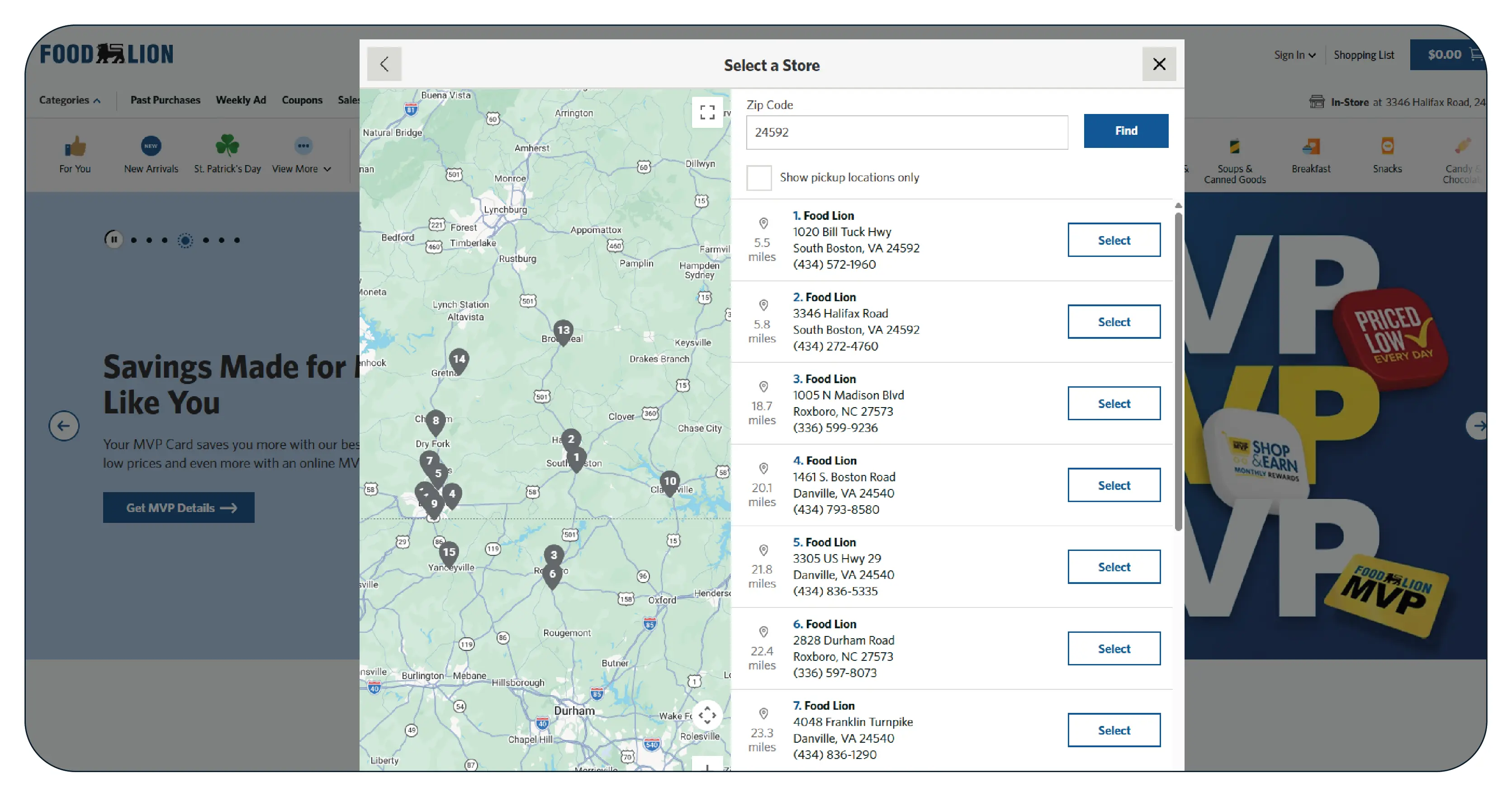Click the back arrow in store dialog
The width and height of the screenshot is (1512, 797).
pyautogui.click(x=384, y=64)
